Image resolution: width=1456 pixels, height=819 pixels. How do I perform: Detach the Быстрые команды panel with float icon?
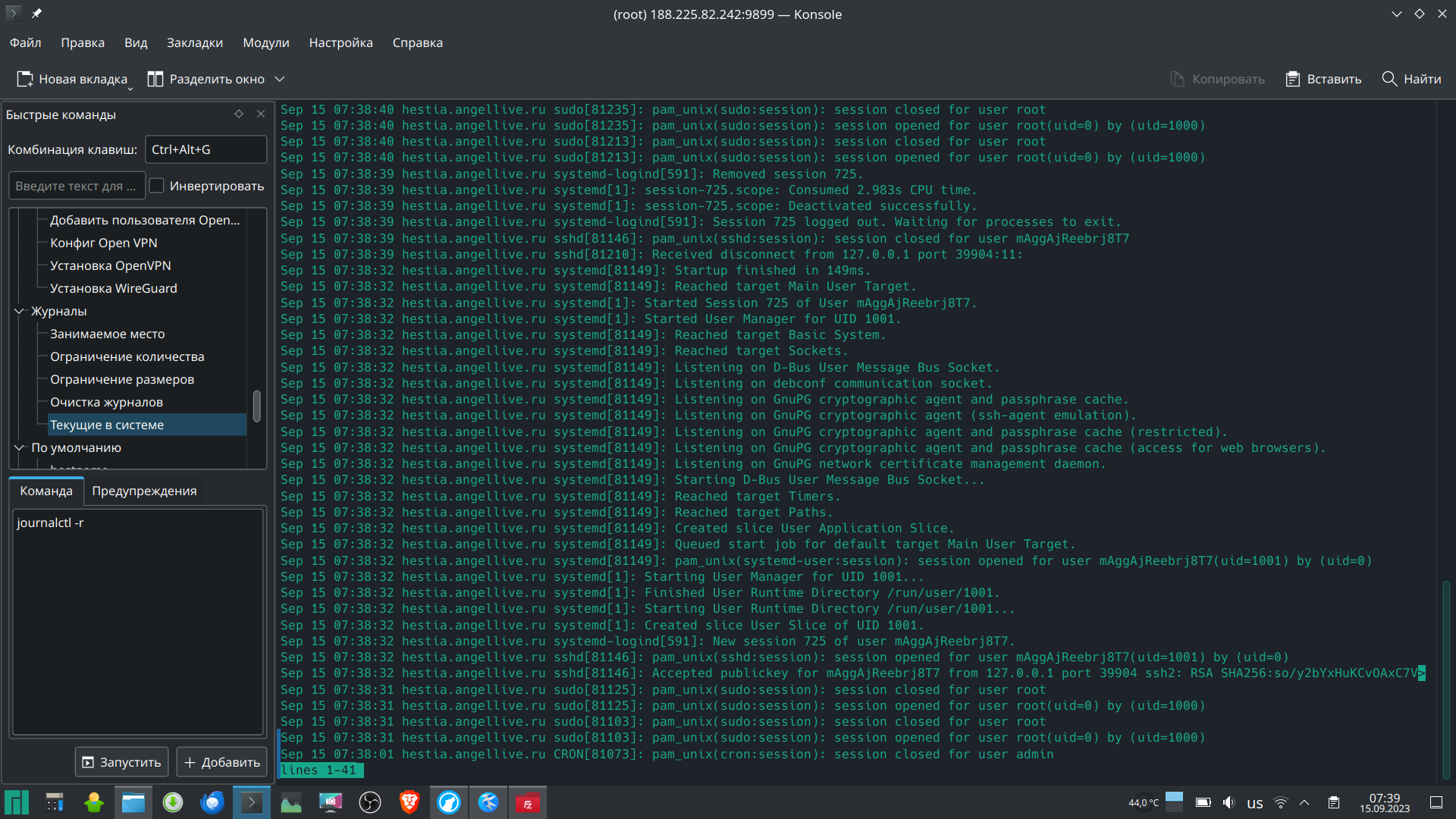(239, 114)
